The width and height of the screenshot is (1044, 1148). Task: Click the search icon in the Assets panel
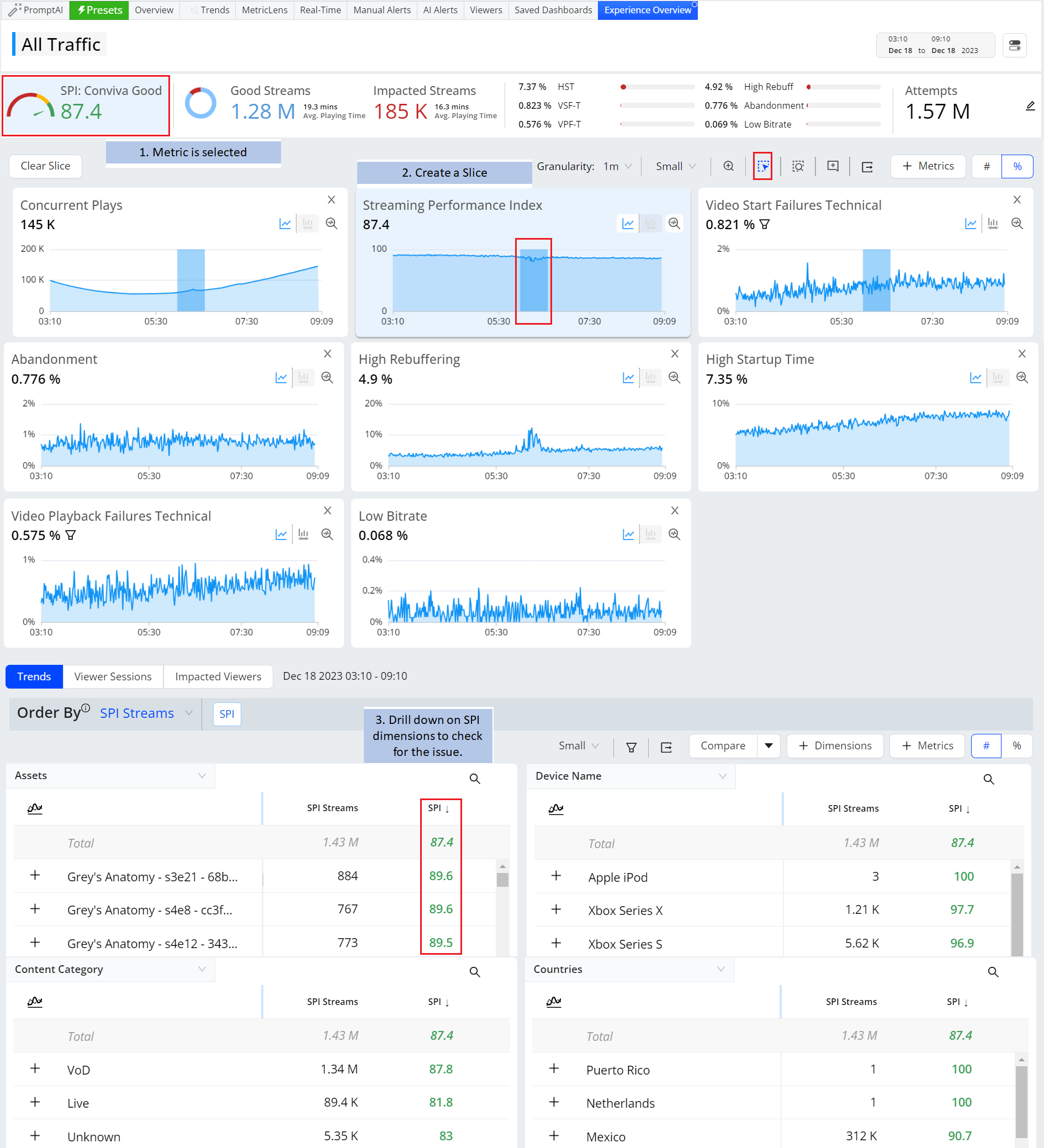474,779
